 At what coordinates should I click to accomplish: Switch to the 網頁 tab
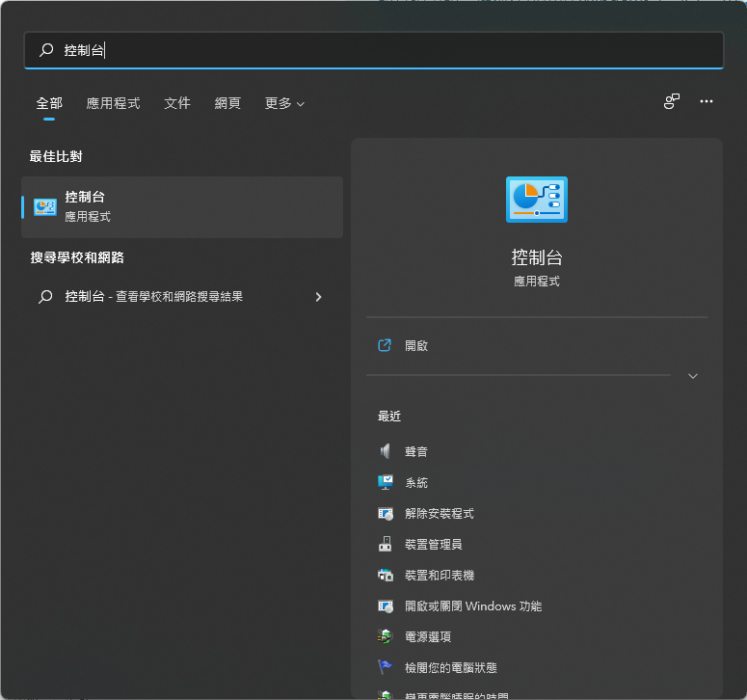(x=228, y=103)
